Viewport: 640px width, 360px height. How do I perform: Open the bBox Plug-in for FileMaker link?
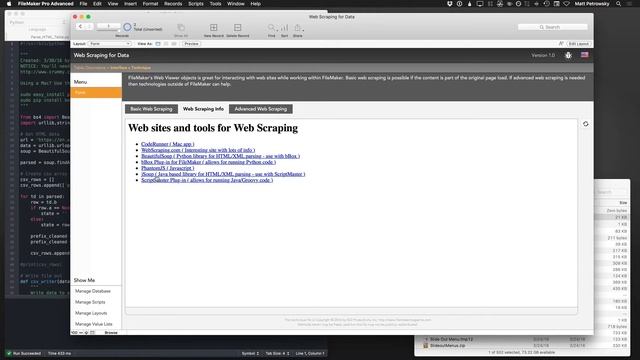click(x=209, y=162)
